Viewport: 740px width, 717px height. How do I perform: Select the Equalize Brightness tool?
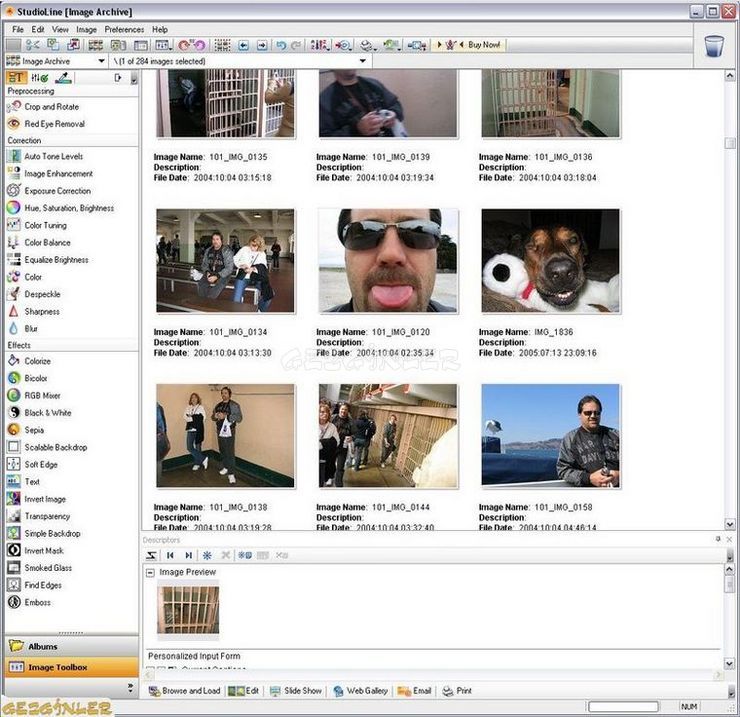tap(48, 260)
